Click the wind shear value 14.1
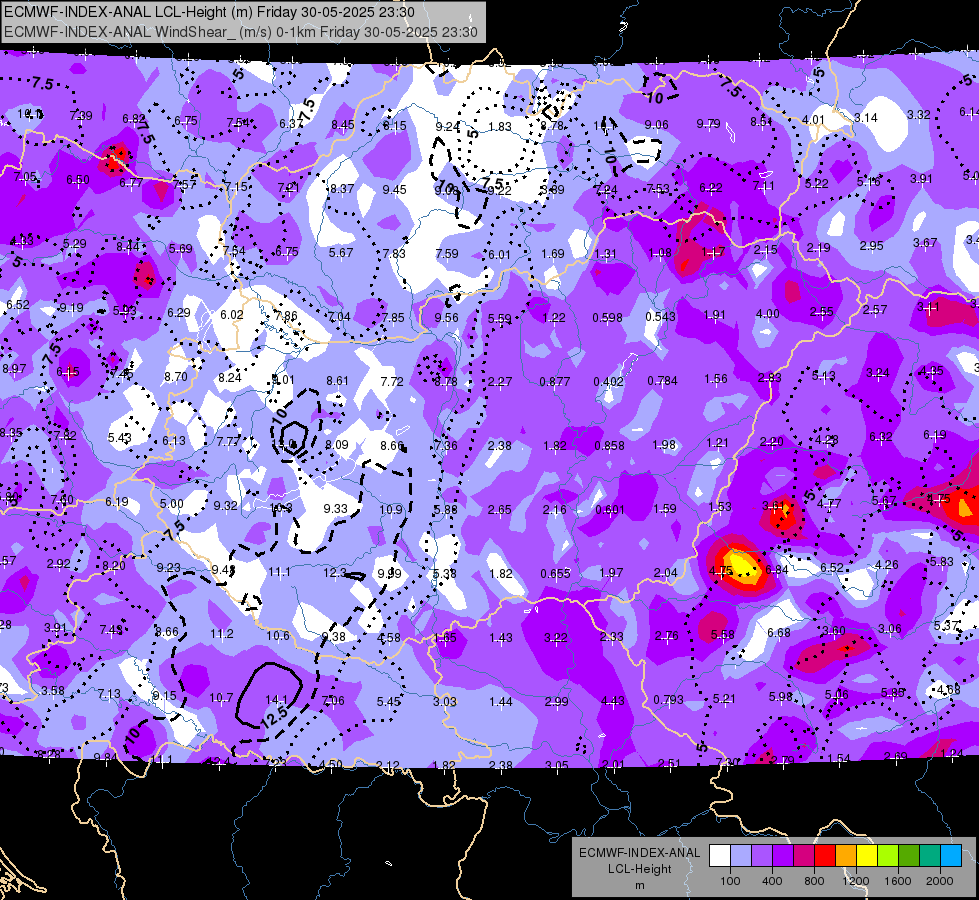The image size is (979, 900). tap(276, 700)
